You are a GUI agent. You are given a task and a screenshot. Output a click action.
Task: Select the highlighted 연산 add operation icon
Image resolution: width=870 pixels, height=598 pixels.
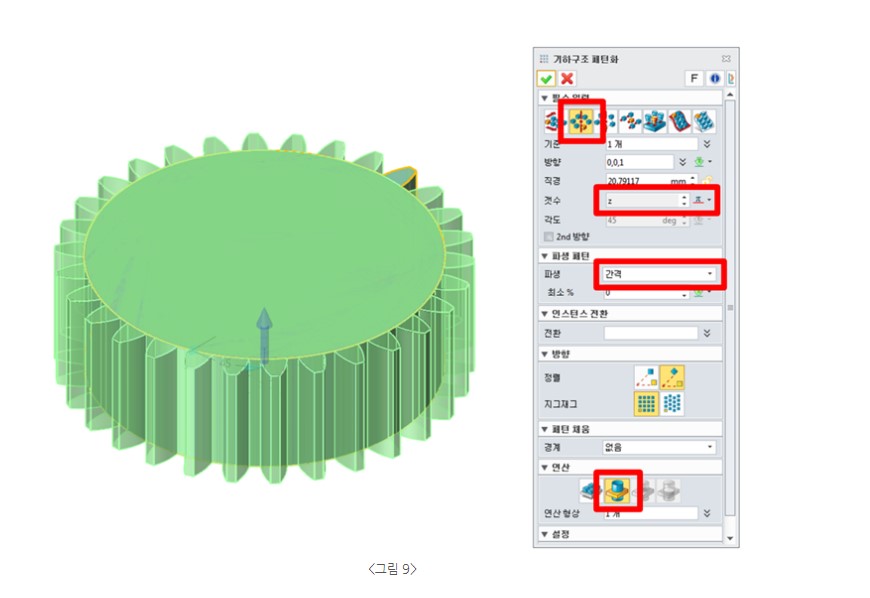(617, 491)
